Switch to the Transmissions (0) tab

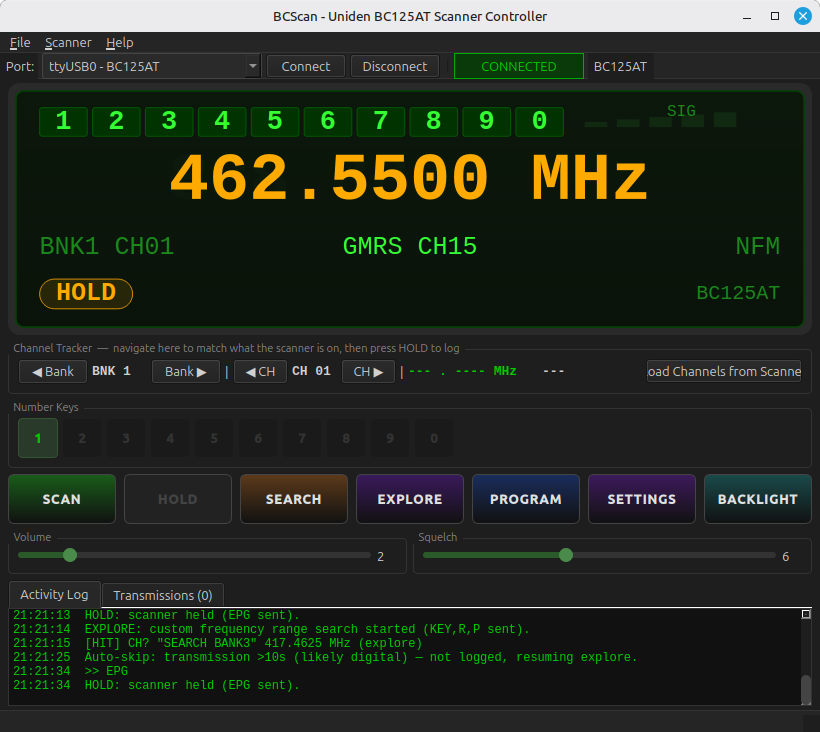(x=163, y=596)
